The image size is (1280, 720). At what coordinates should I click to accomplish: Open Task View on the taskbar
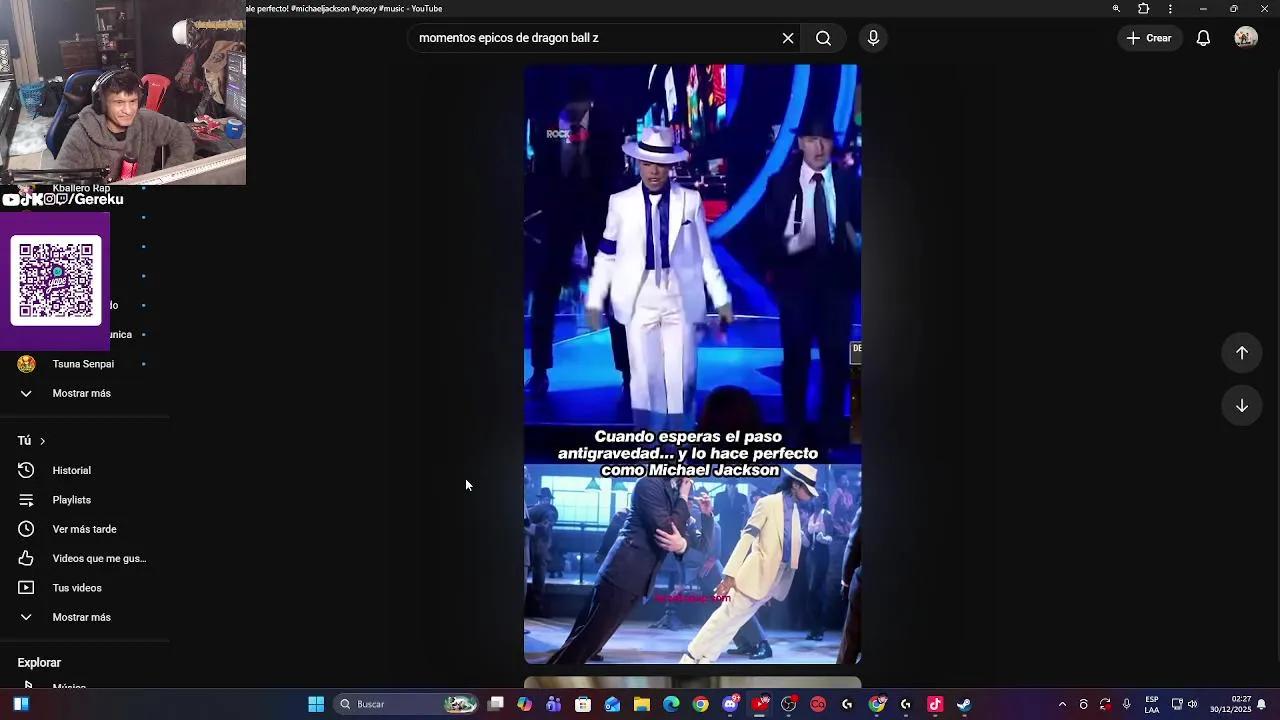495,704
